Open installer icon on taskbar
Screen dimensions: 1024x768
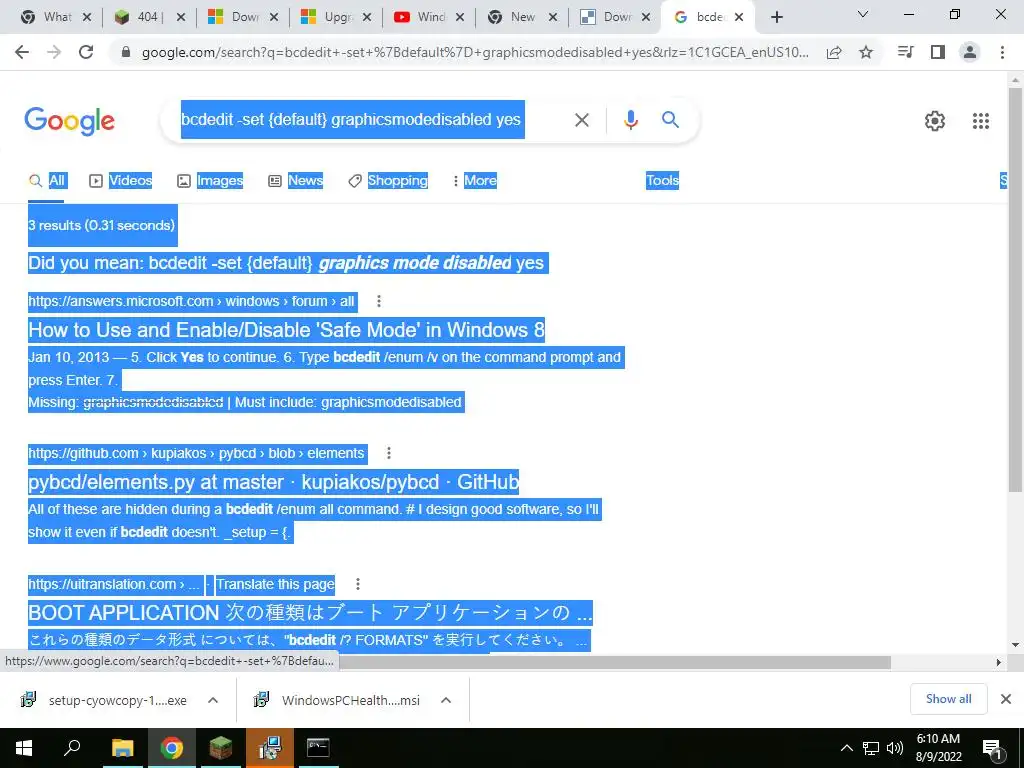(269, 748)
